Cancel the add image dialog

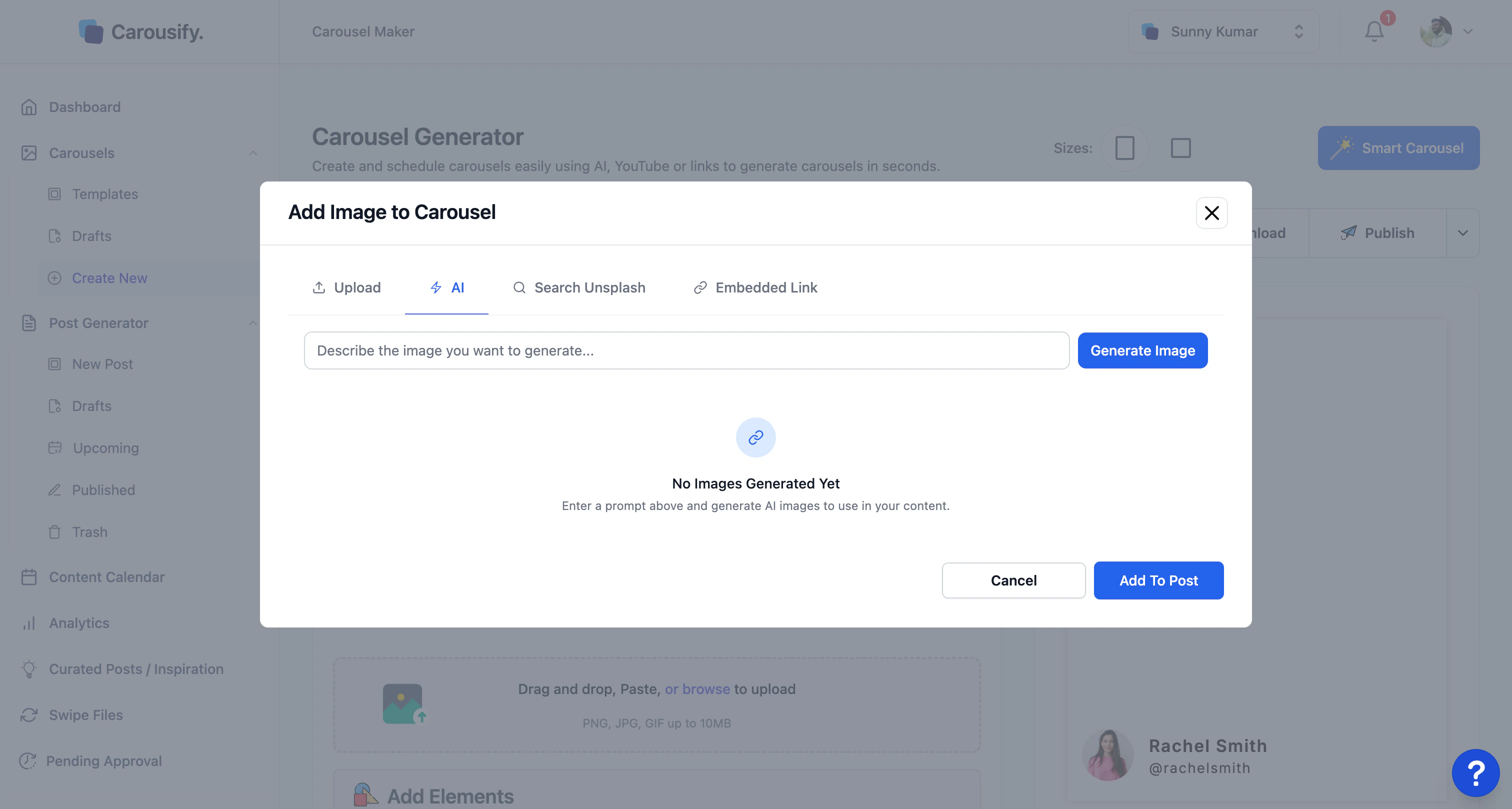pos(1013,580)
